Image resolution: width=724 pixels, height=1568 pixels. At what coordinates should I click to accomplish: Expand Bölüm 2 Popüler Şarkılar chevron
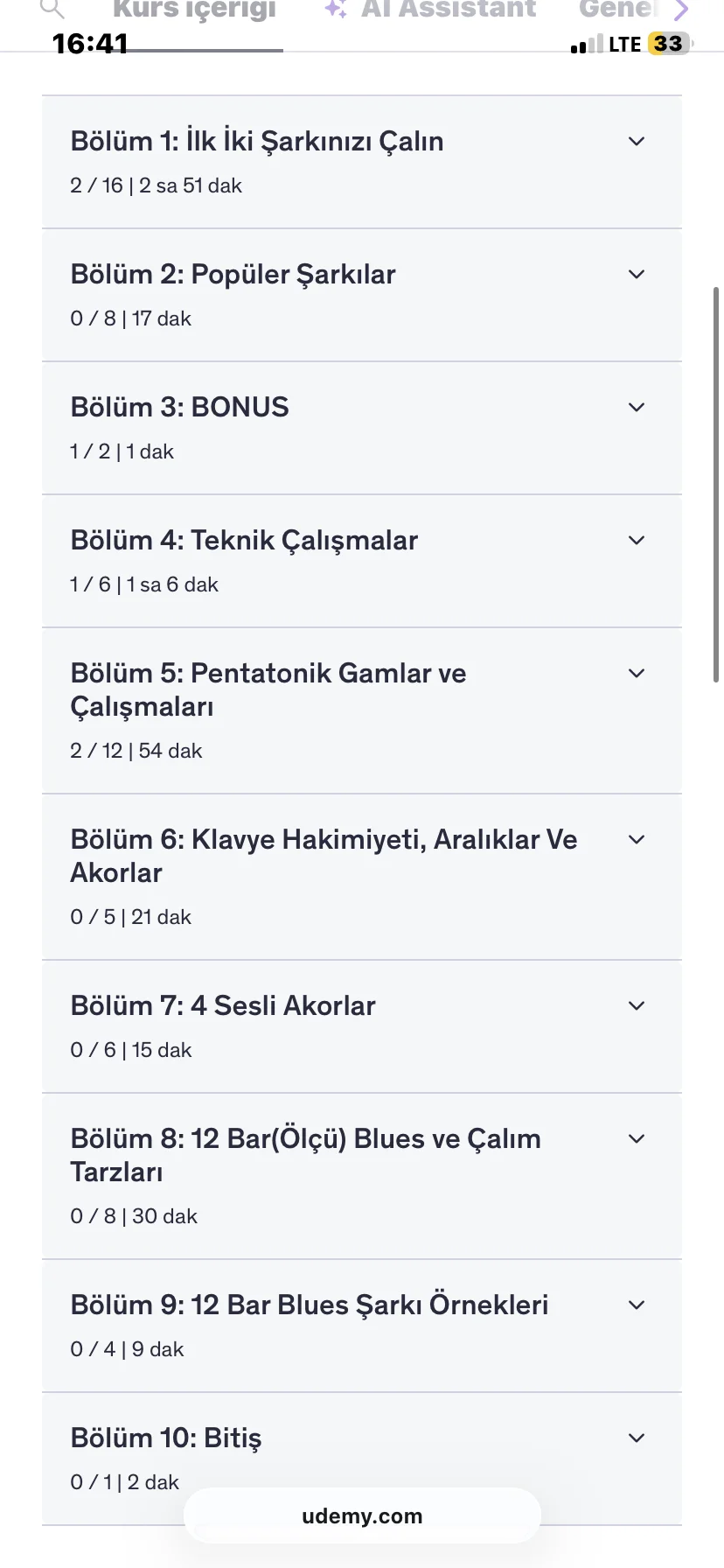tap(637, 275)
